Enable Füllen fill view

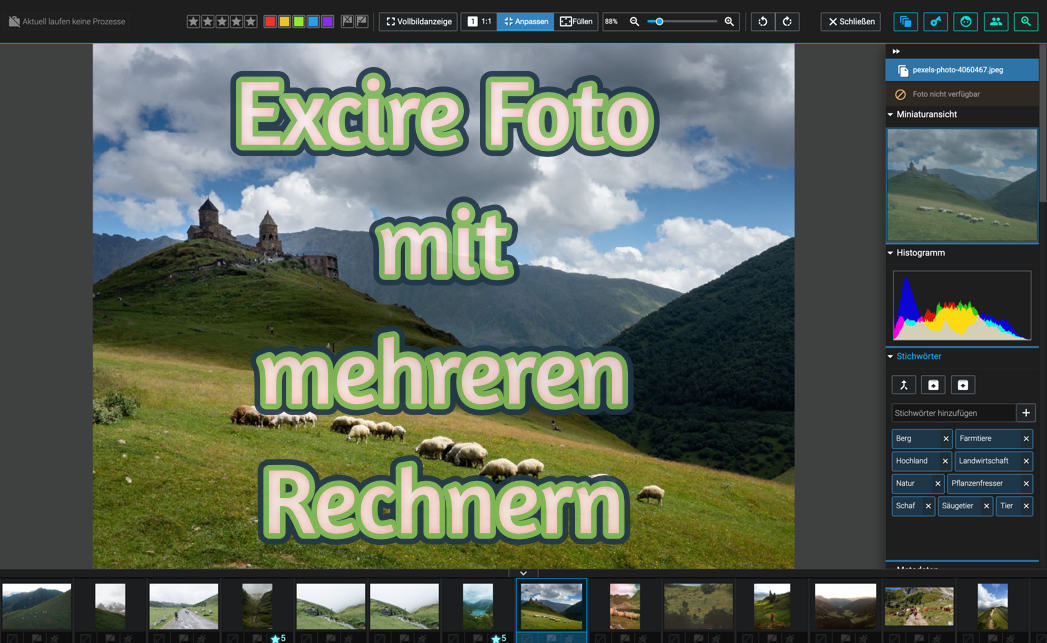[576, 21]
